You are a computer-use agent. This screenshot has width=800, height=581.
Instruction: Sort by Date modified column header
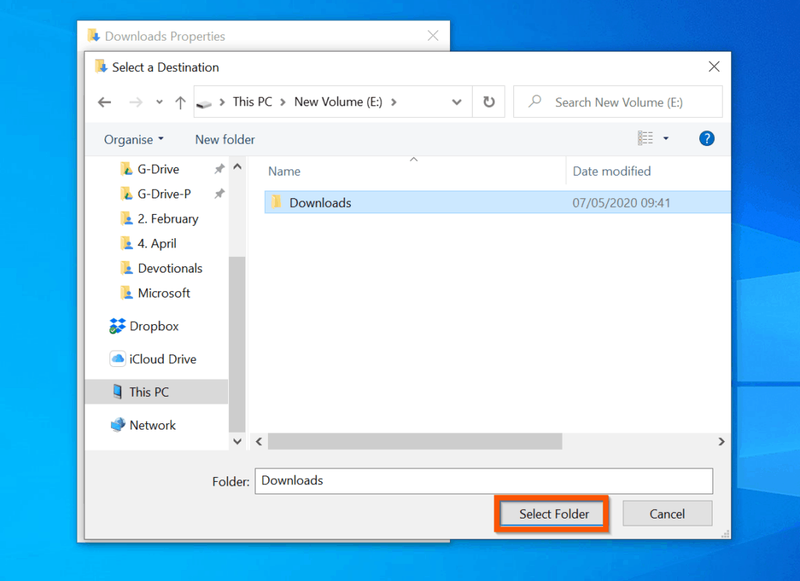(x=612, y=171)
